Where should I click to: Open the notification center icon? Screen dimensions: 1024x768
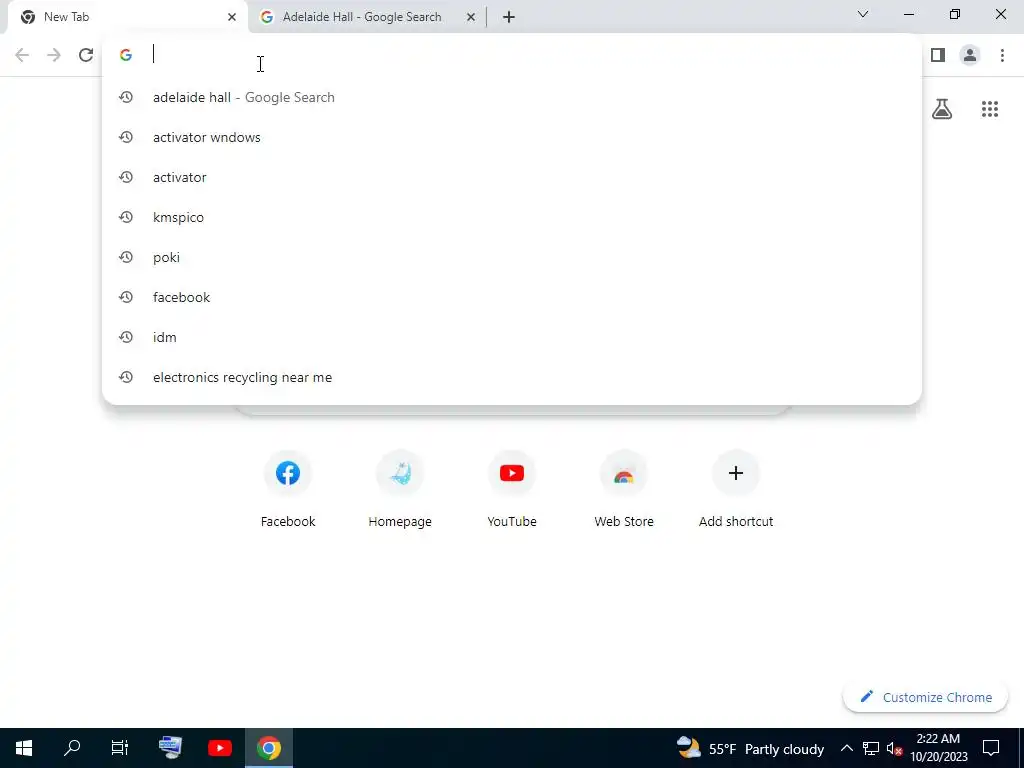point(991,748)
